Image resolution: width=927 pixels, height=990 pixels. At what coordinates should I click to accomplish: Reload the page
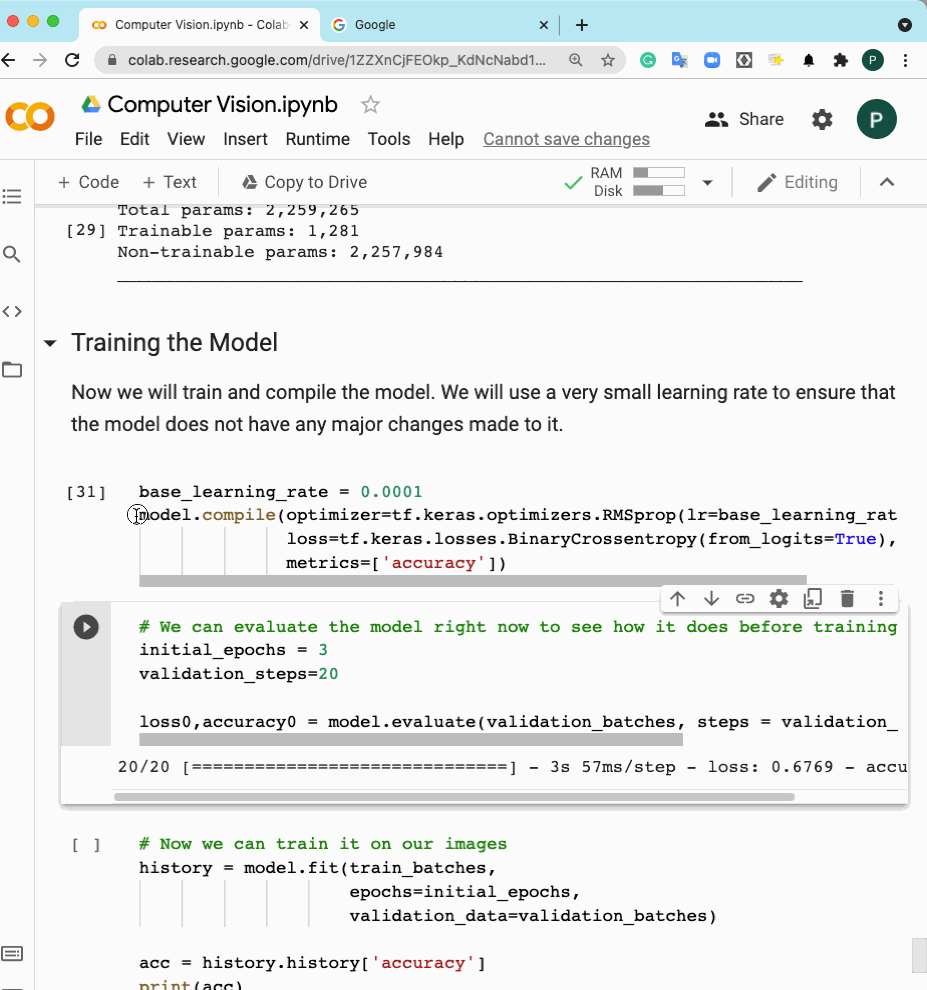click(73, 60)
